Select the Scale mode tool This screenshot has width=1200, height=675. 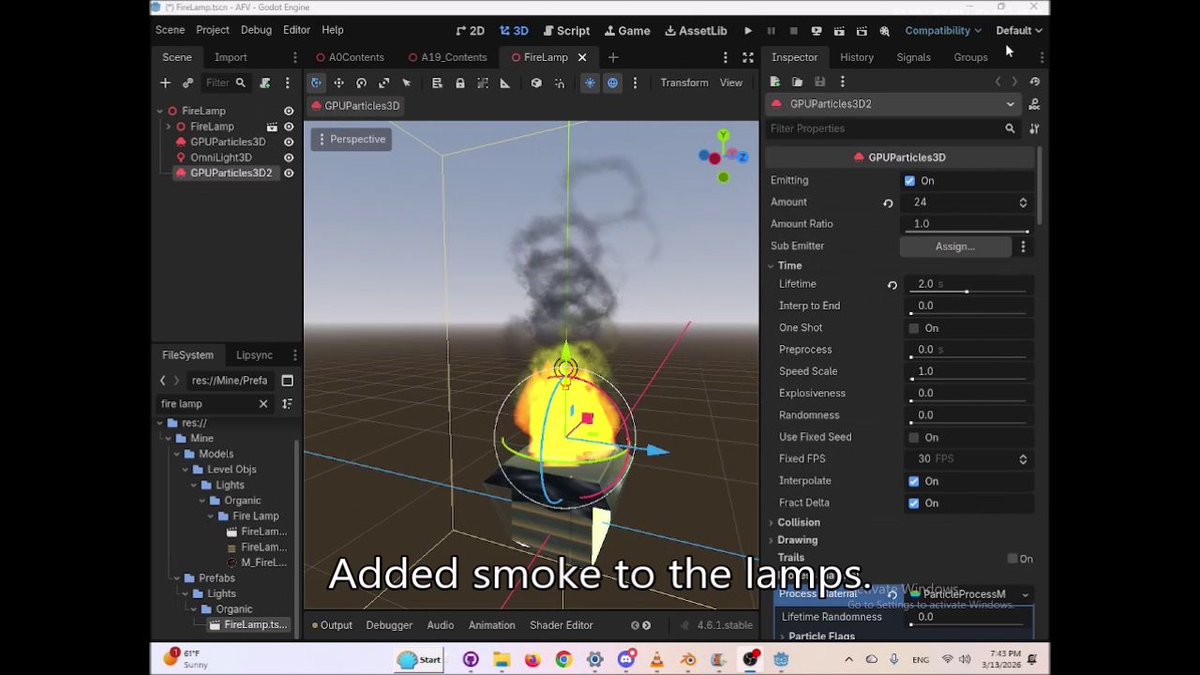coord(384,83)
